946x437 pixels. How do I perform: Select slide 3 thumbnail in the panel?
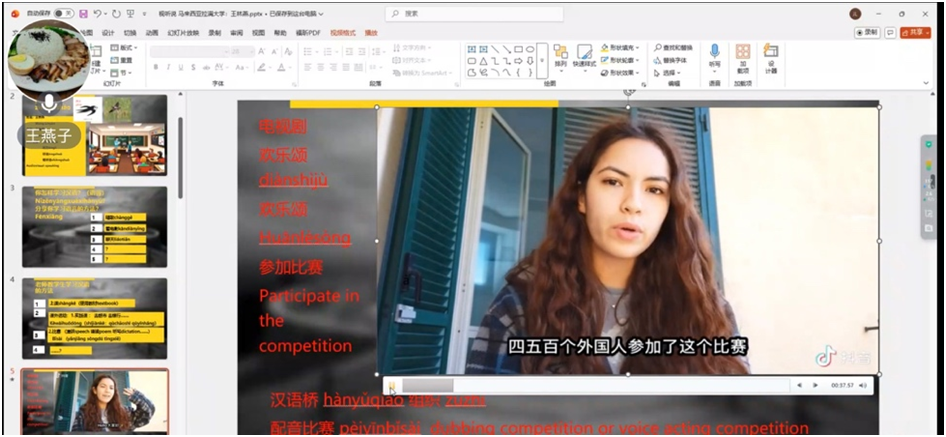coord(94,226)
